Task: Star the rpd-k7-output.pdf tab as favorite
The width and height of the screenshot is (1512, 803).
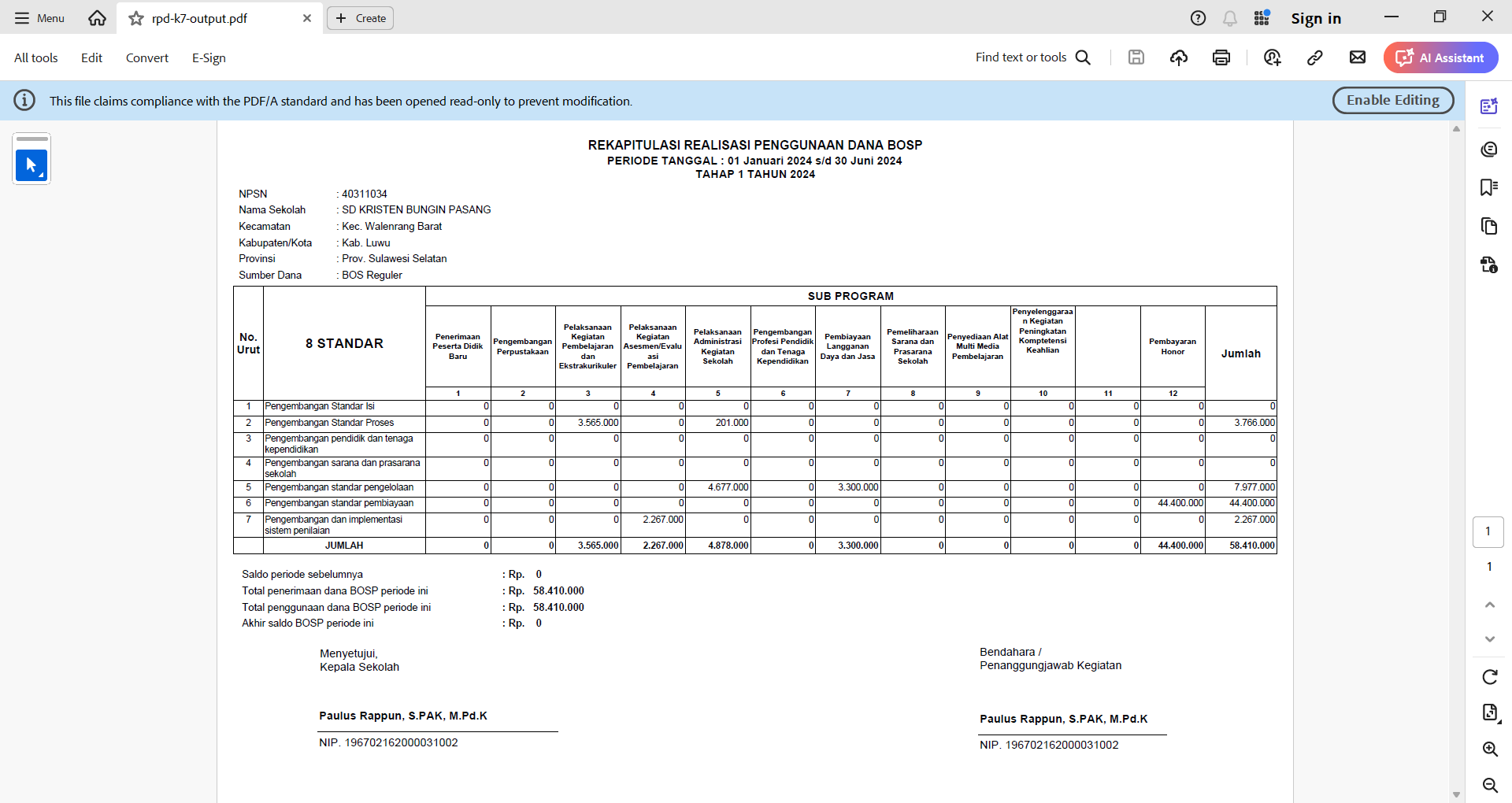Action: 136,18
